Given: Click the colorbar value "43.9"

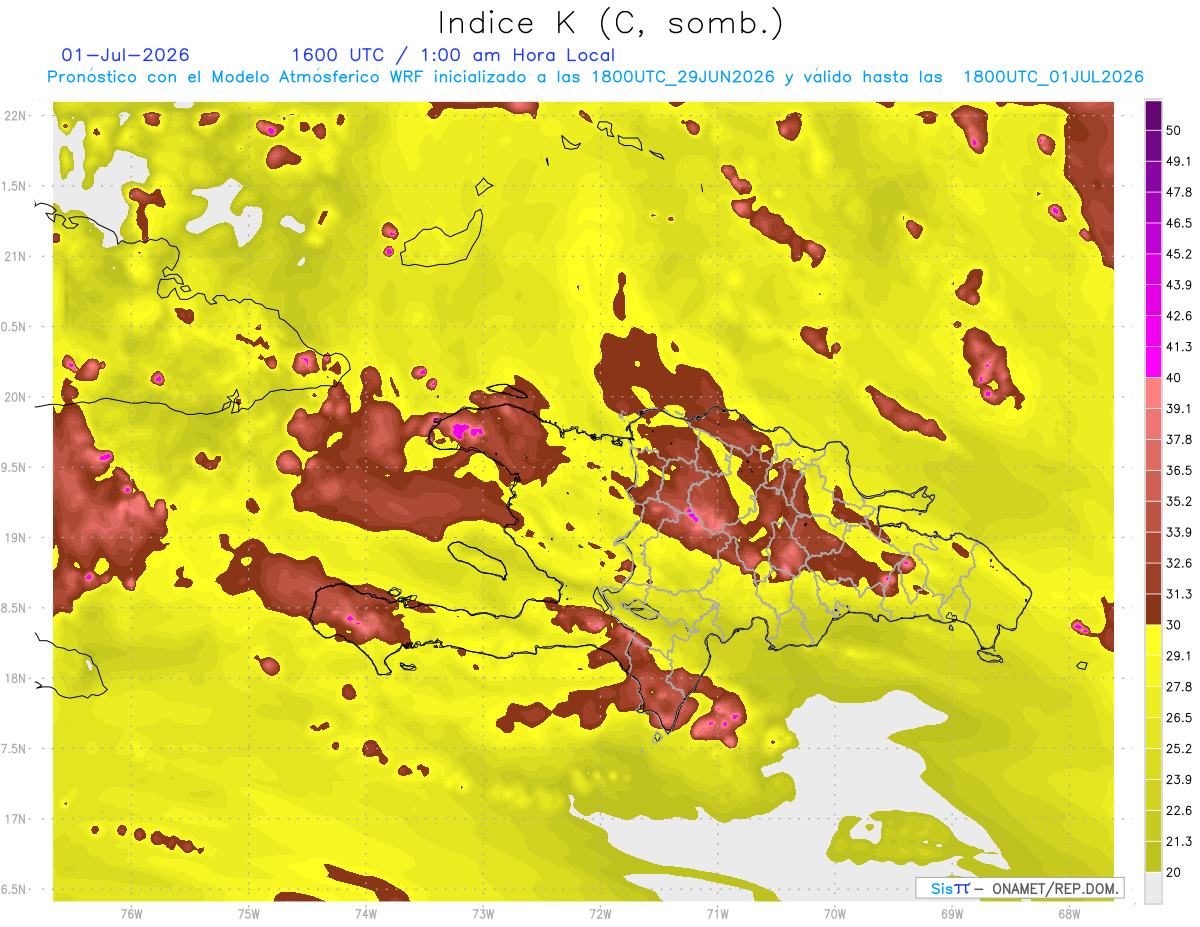Looking at the screenshot, I should 1179,285.
